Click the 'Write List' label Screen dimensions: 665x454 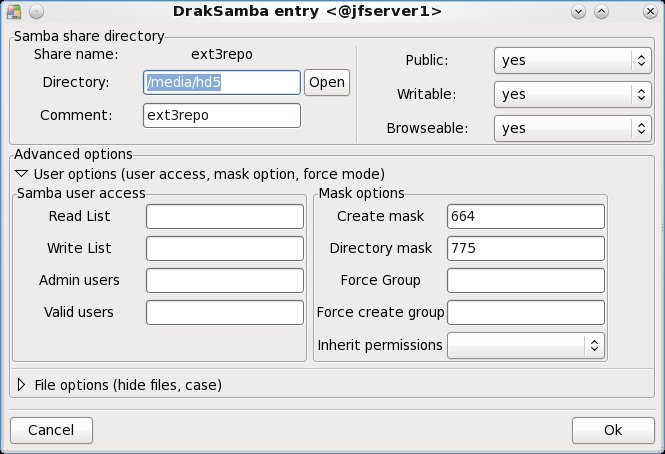tap(79, 248)
